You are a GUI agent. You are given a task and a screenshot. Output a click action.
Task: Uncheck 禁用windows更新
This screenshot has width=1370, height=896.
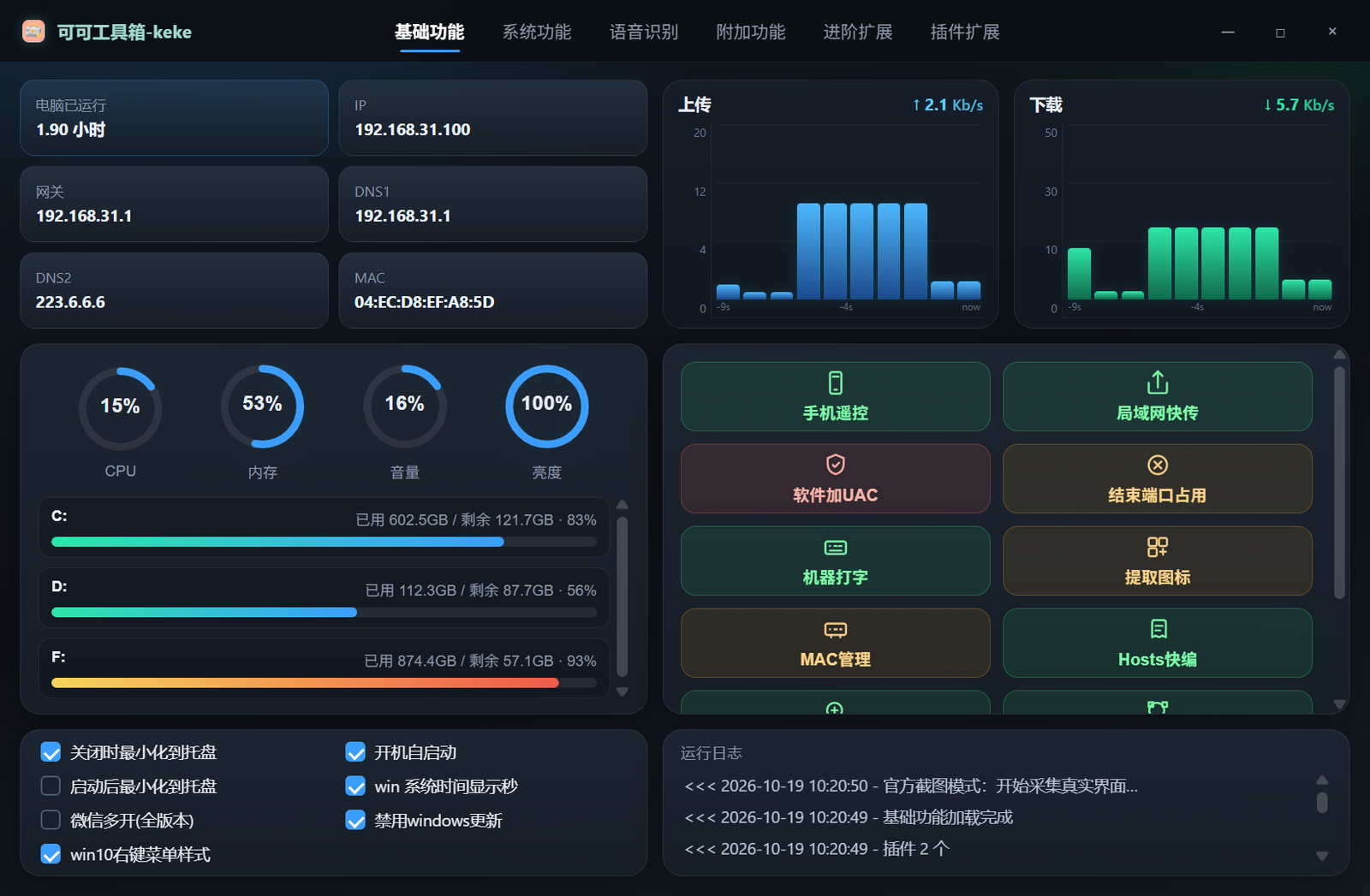tap(355, 821)
